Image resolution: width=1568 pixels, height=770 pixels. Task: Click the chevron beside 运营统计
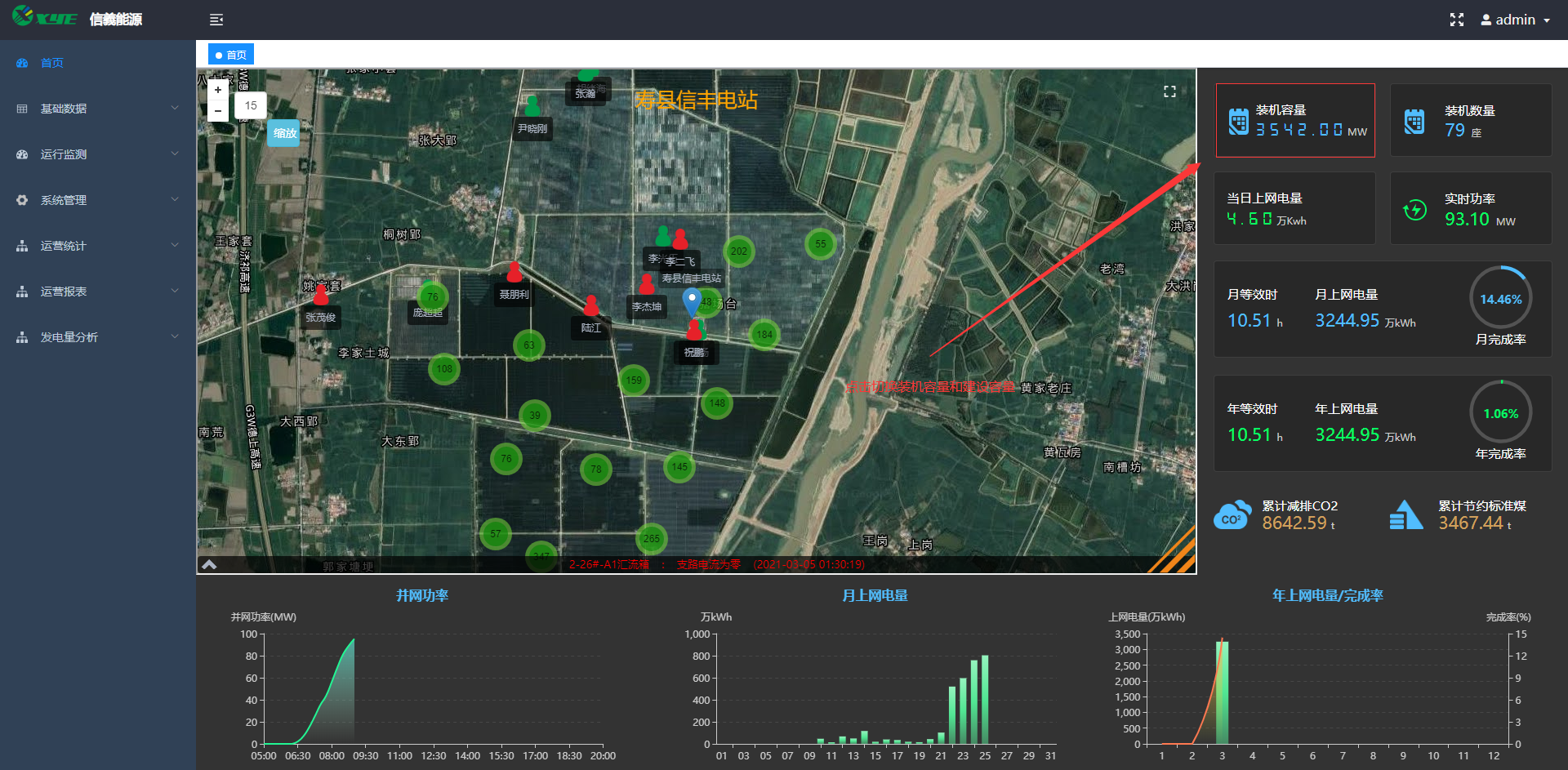click(x=175, y=245)
